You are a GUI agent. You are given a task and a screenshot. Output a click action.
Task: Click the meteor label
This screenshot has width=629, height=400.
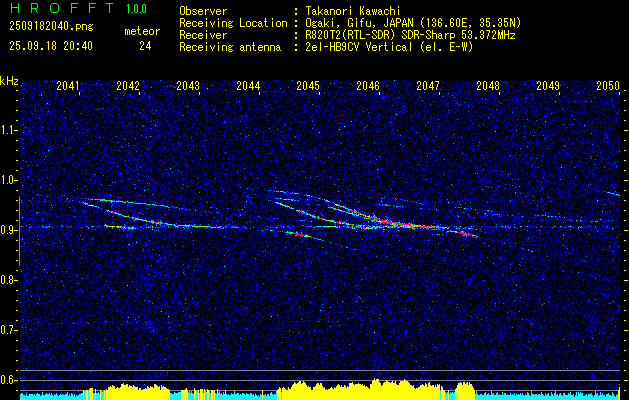coord(142,31)
